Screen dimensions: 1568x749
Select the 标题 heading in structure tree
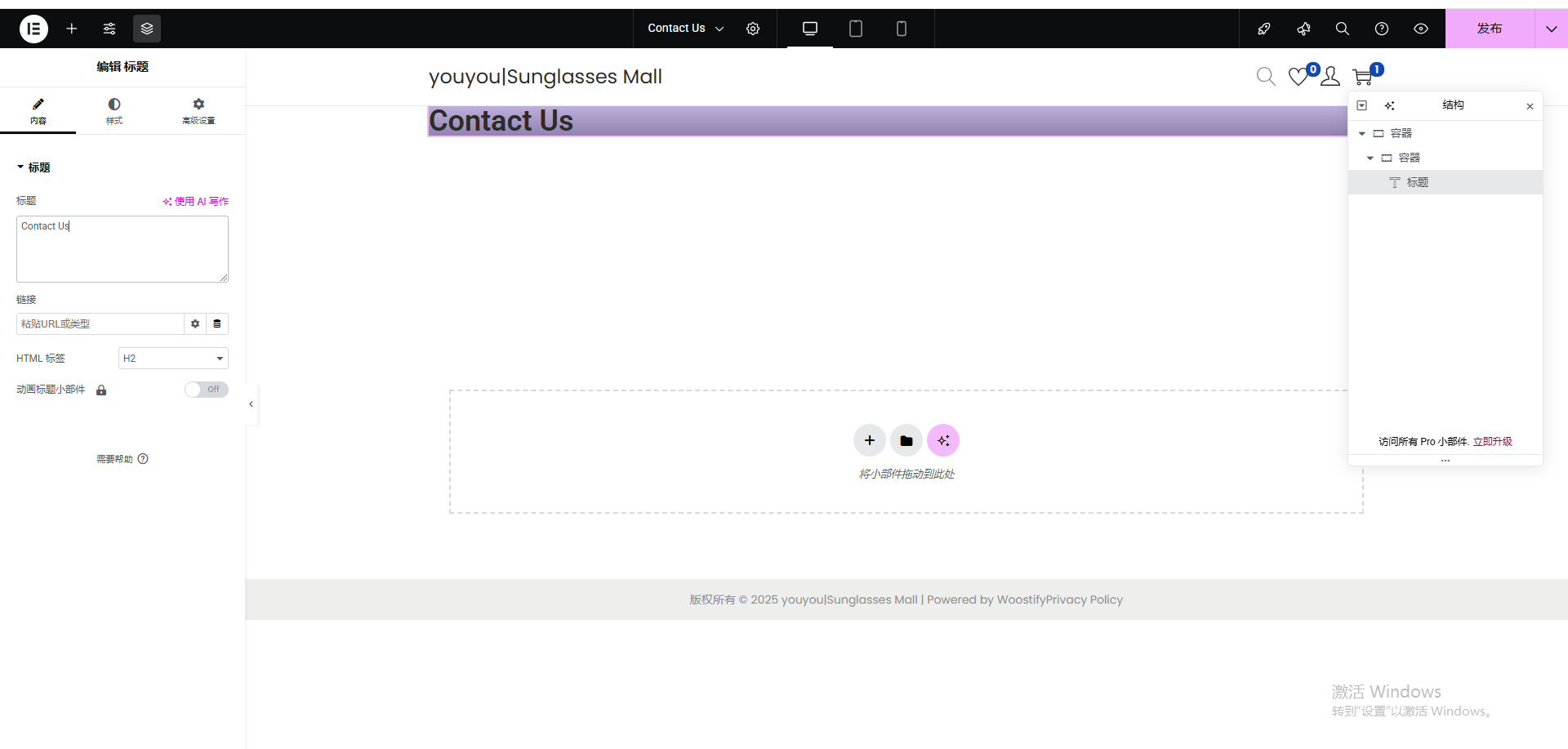[1417, 182]
